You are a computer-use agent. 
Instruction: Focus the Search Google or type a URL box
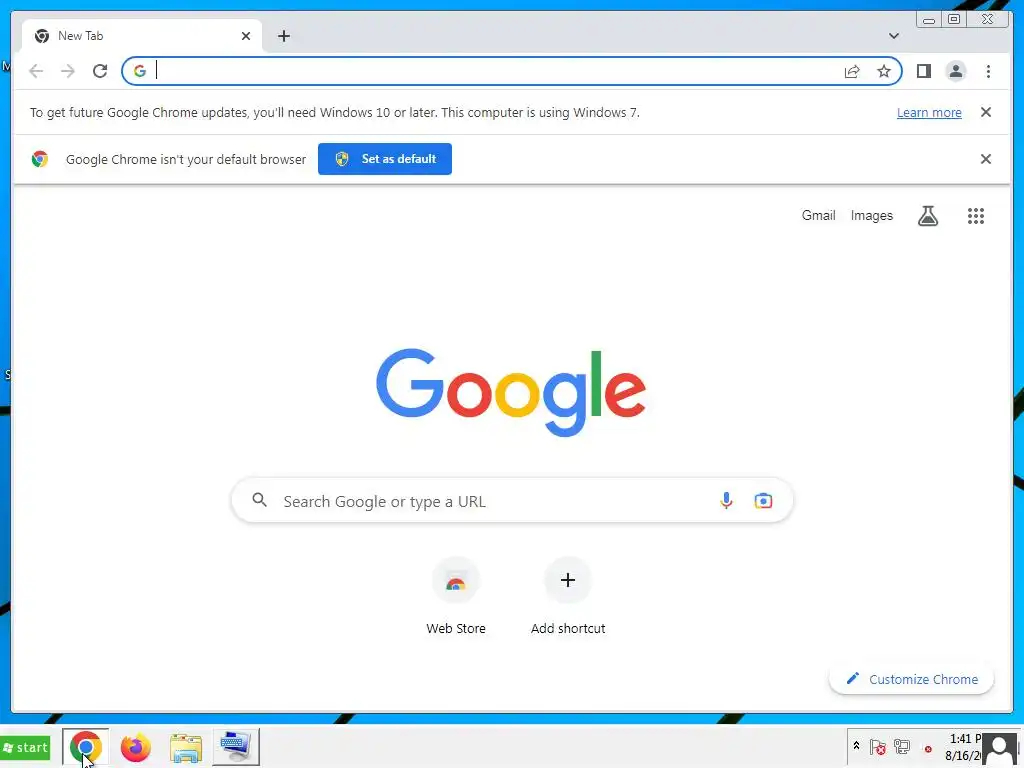[x=512, y=501]
